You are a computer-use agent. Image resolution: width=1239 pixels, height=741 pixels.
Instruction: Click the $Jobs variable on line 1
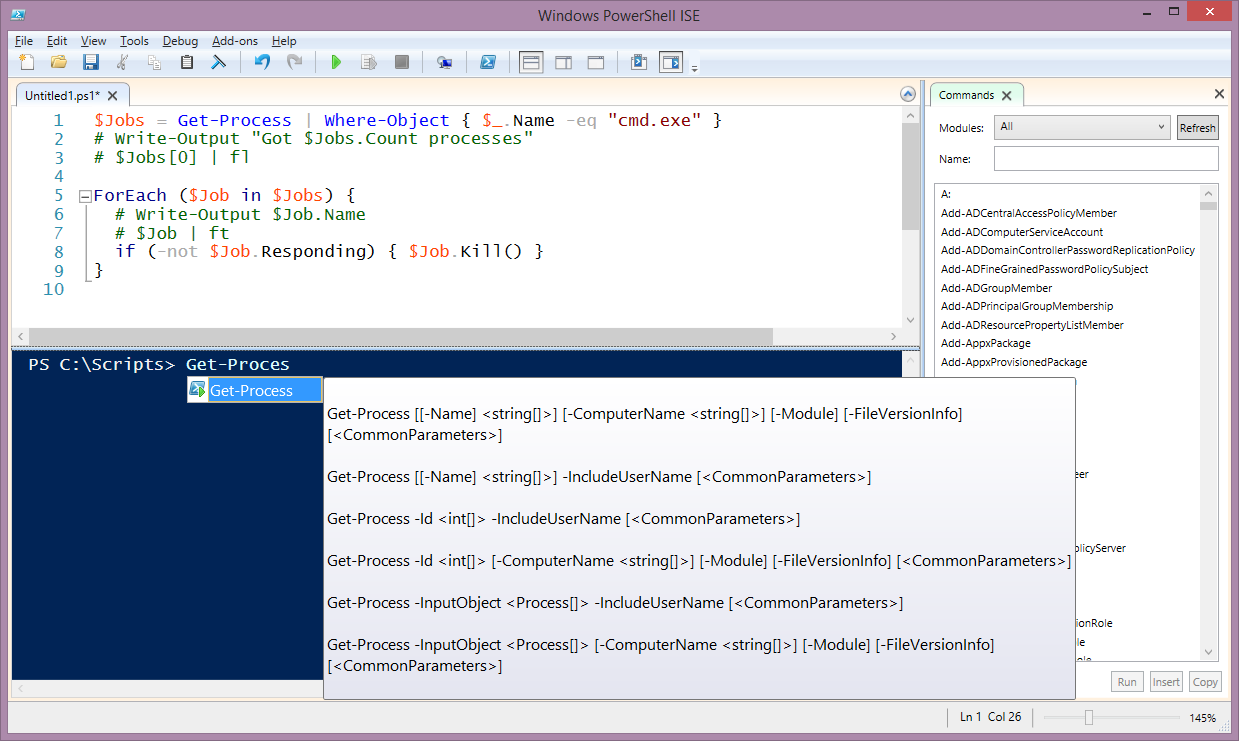point(118,120)
